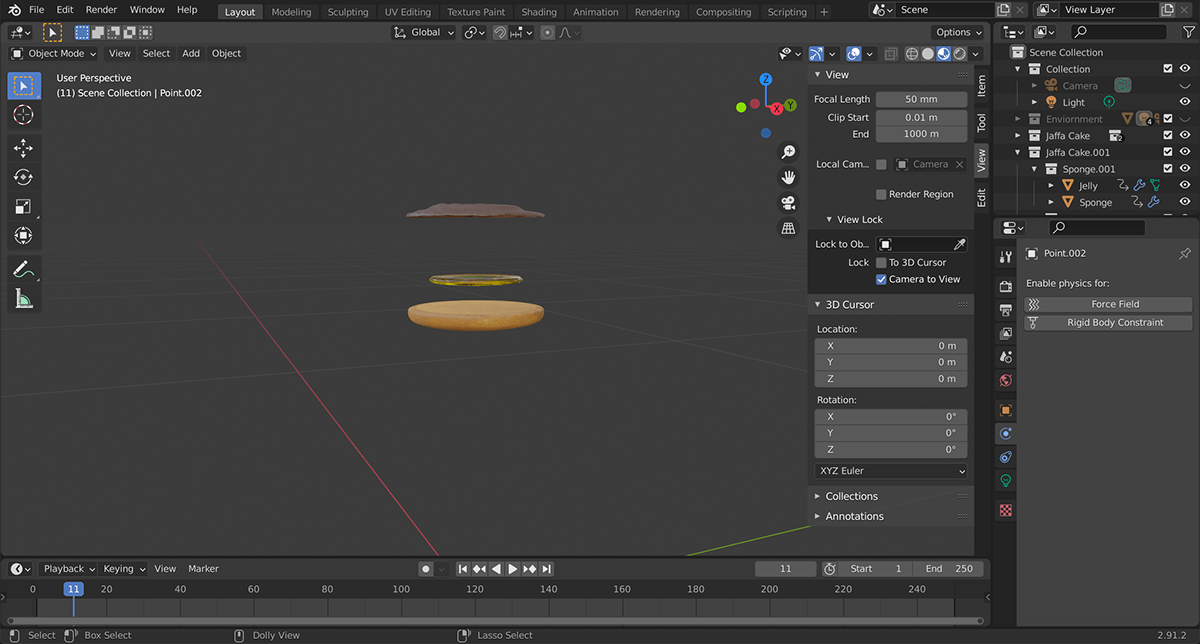
Task: Switch to the Item sidebar tab
Action: click(x=982, y=86)
